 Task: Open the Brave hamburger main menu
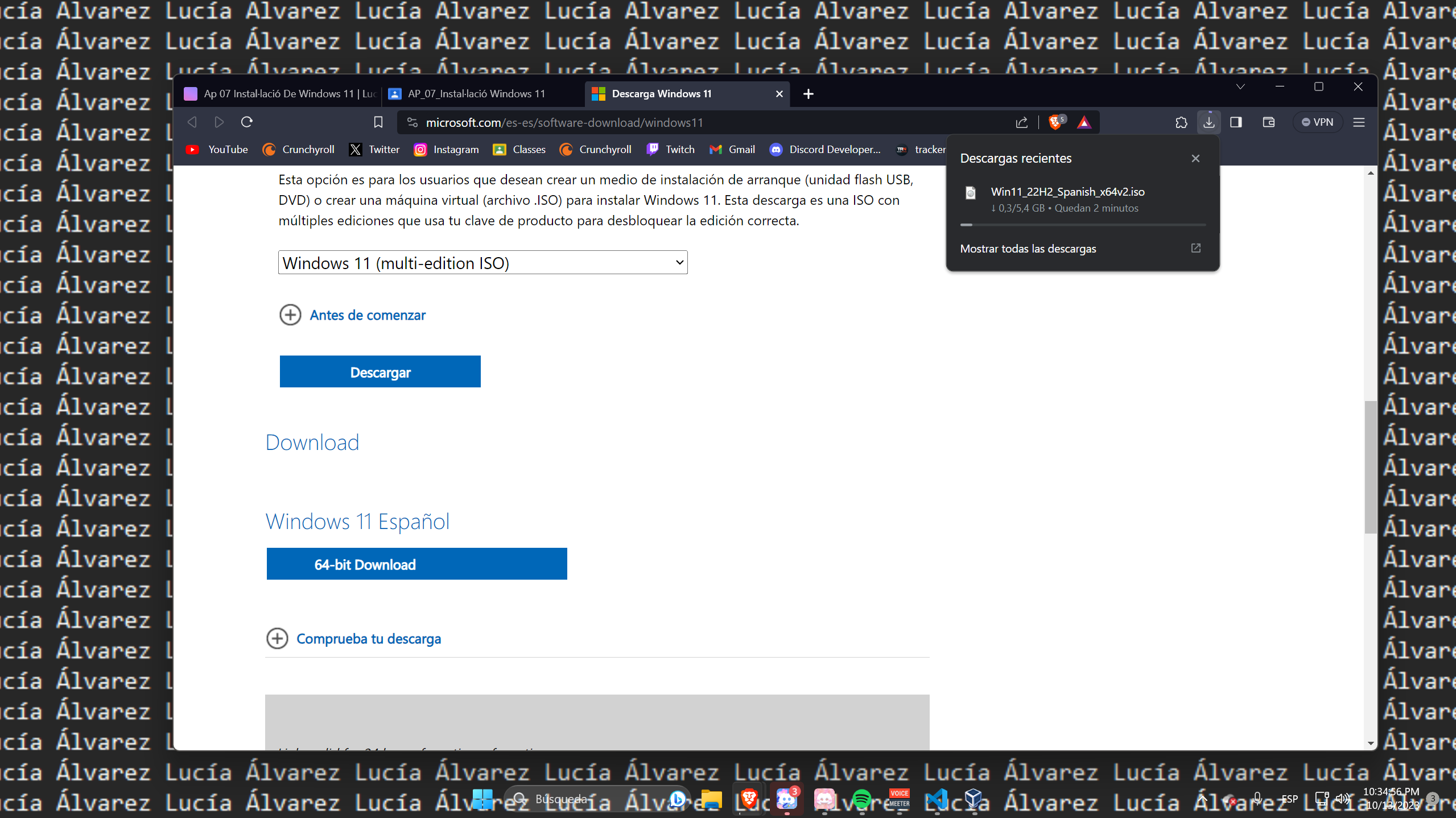1359,122
